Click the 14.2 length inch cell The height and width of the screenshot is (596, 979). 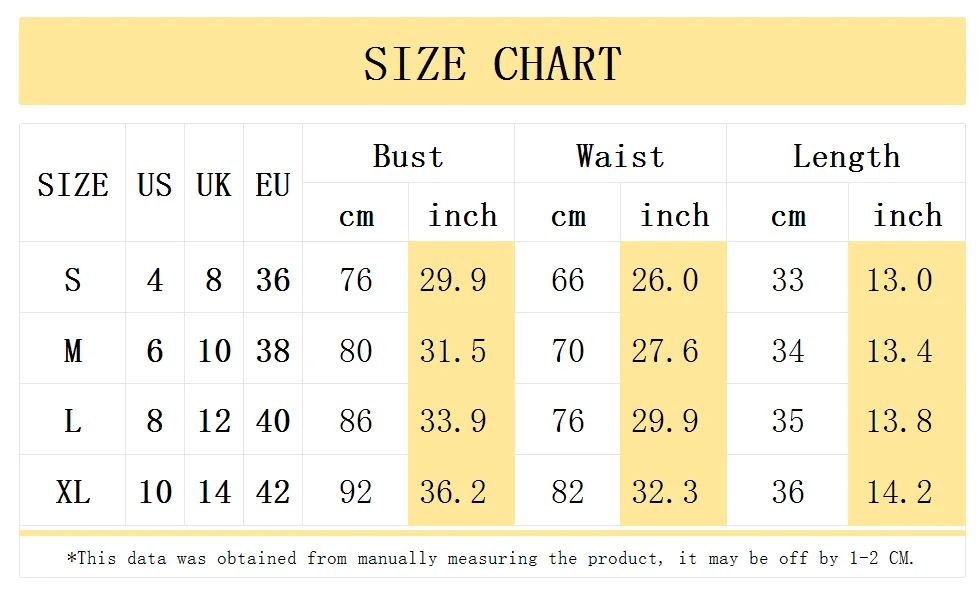pos(907,491)
